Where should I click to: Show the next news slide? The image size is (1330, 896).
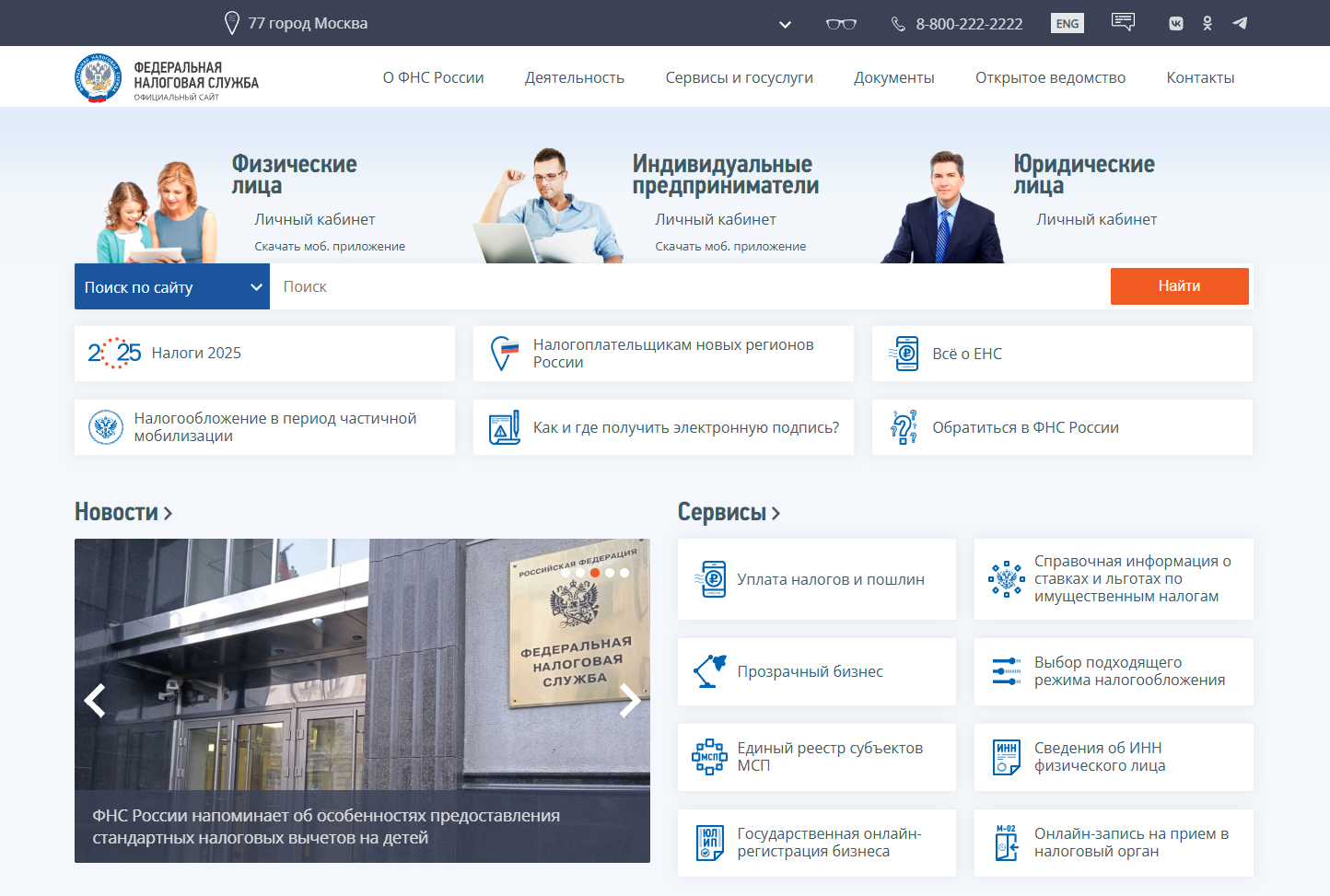coord(630,701)
